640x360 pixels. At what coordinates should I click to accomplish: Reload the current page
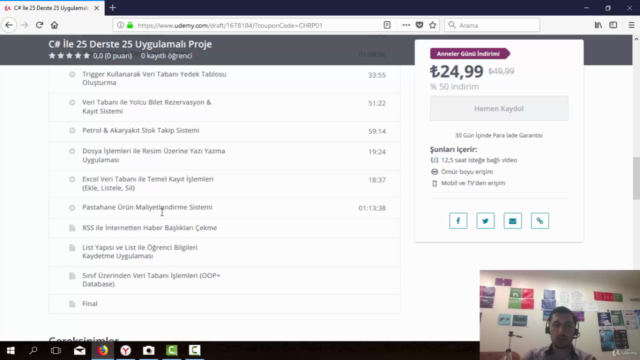pos(39,25)
